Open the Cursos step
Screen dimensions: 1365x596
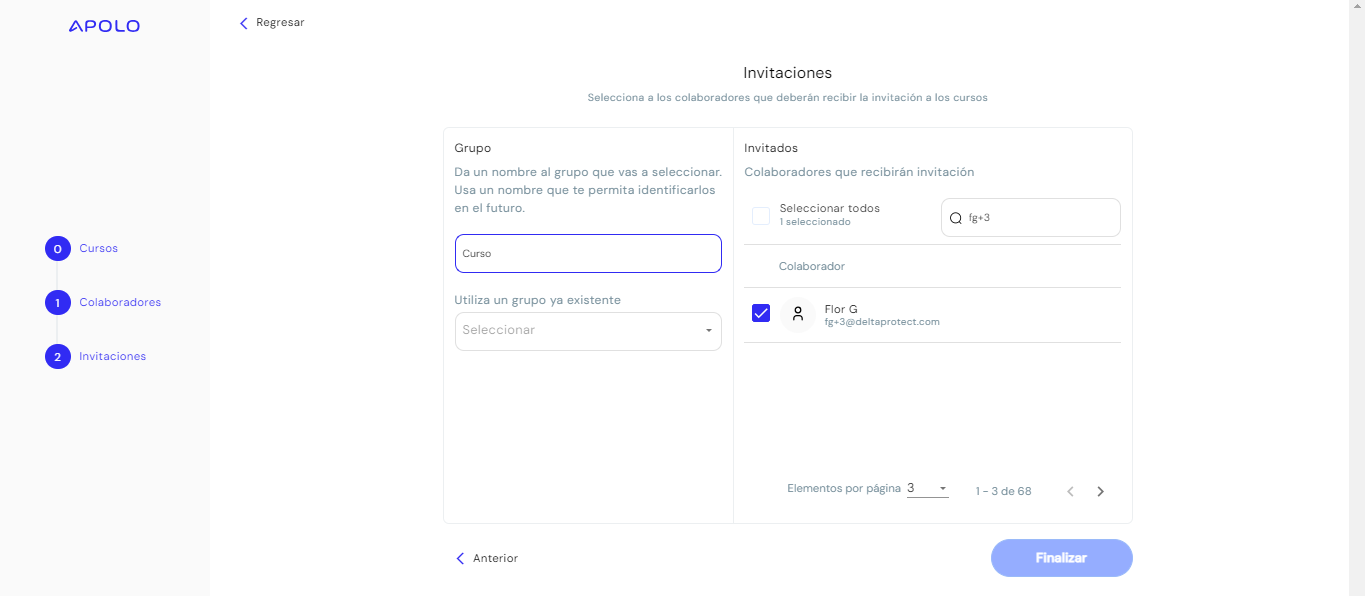pos(99,248)
